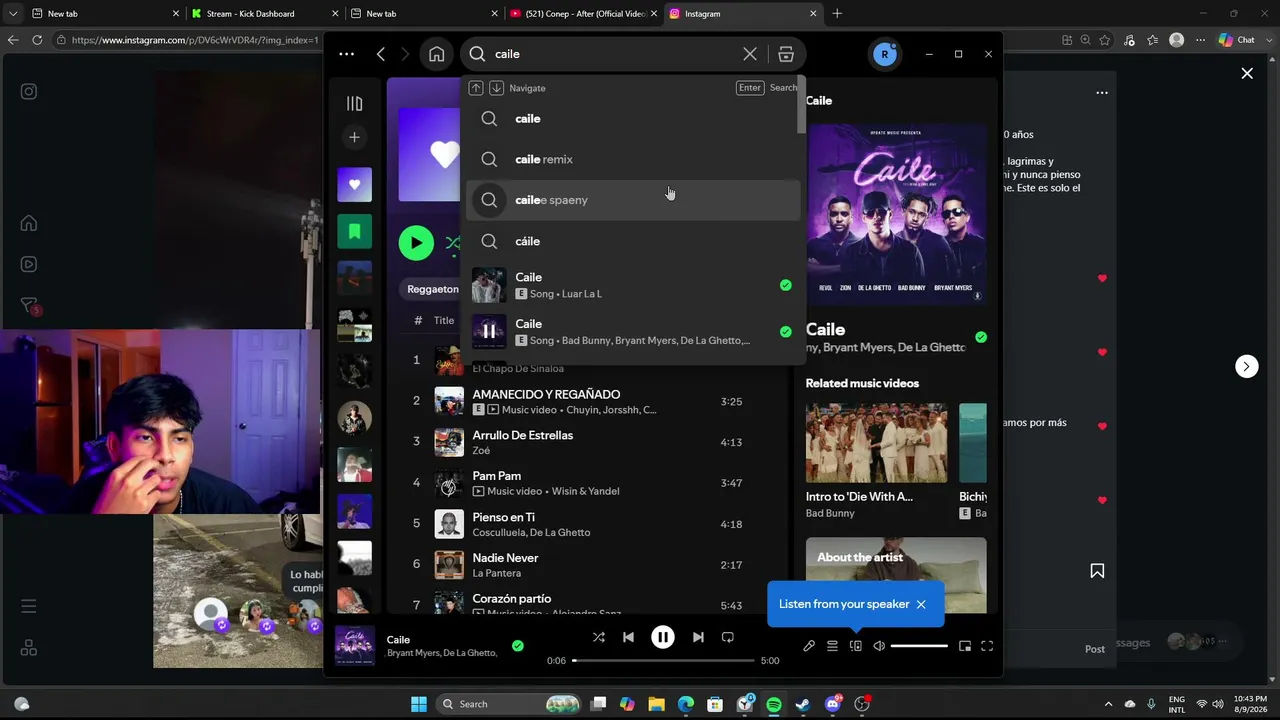Image resolution: width=1280 pixels, height=720 pixels.
Task: Switch Spotify to full screen view
Action: [x=987, y=646]
